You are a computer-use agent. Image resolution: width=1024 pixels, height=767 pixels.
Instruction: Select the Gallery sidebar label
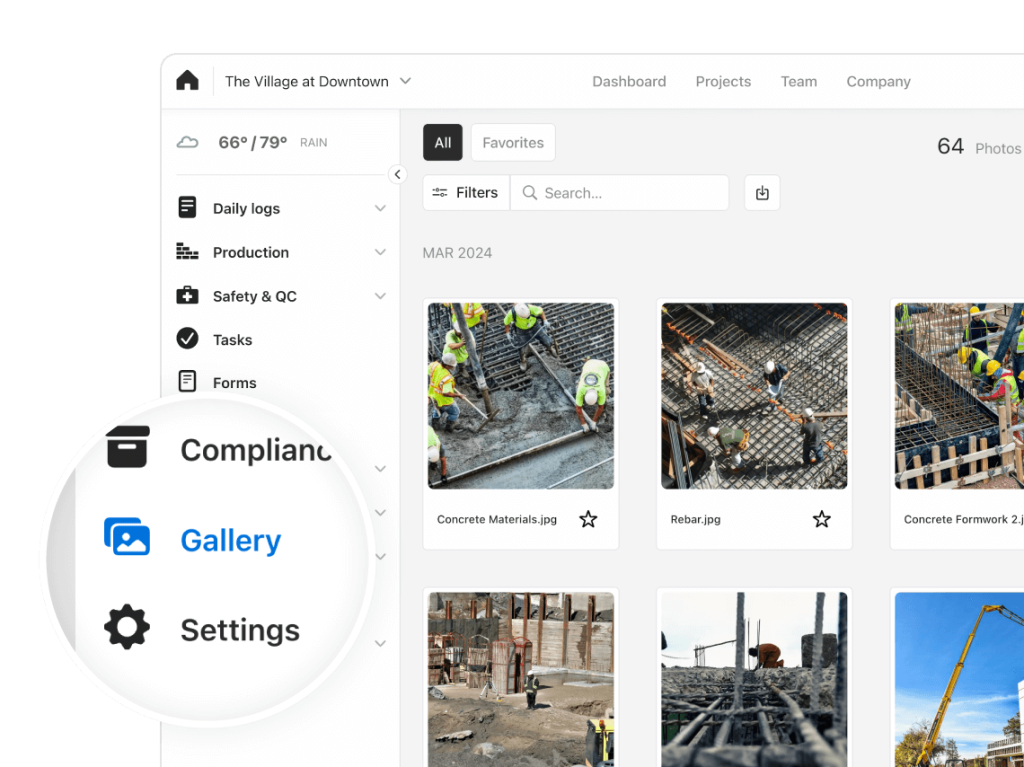point(231,540)
